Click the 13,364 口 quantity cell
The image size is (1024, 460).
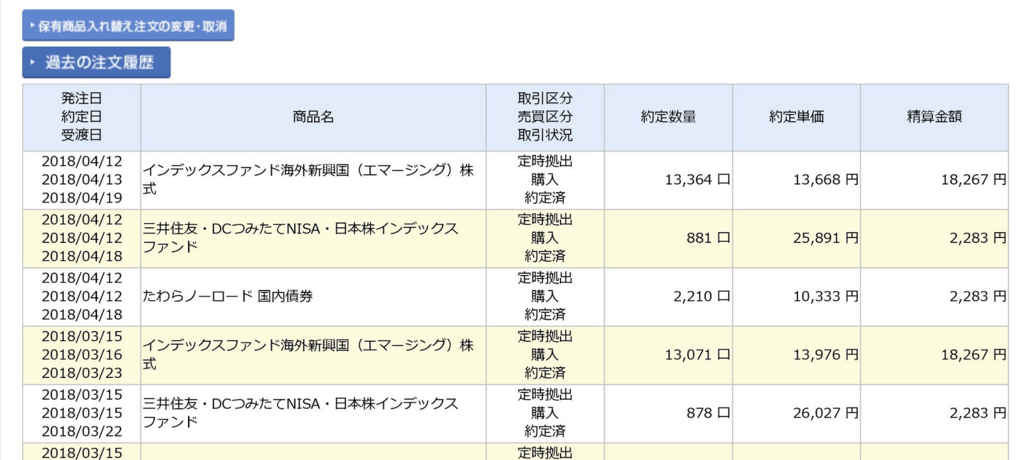pyautogui.click(x=668, y=180)
